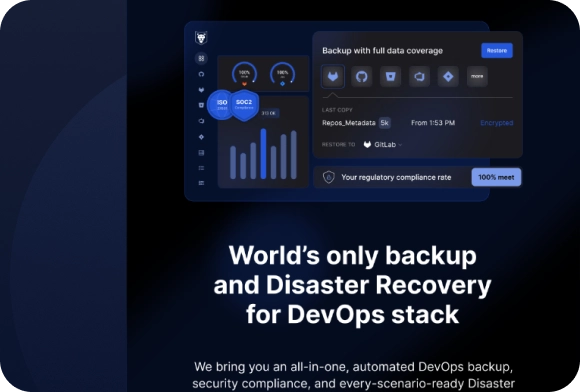This screenshot has height=392, width=580.
Task: Click the "World's only backup" headline
Action: [x=353, y=255]
